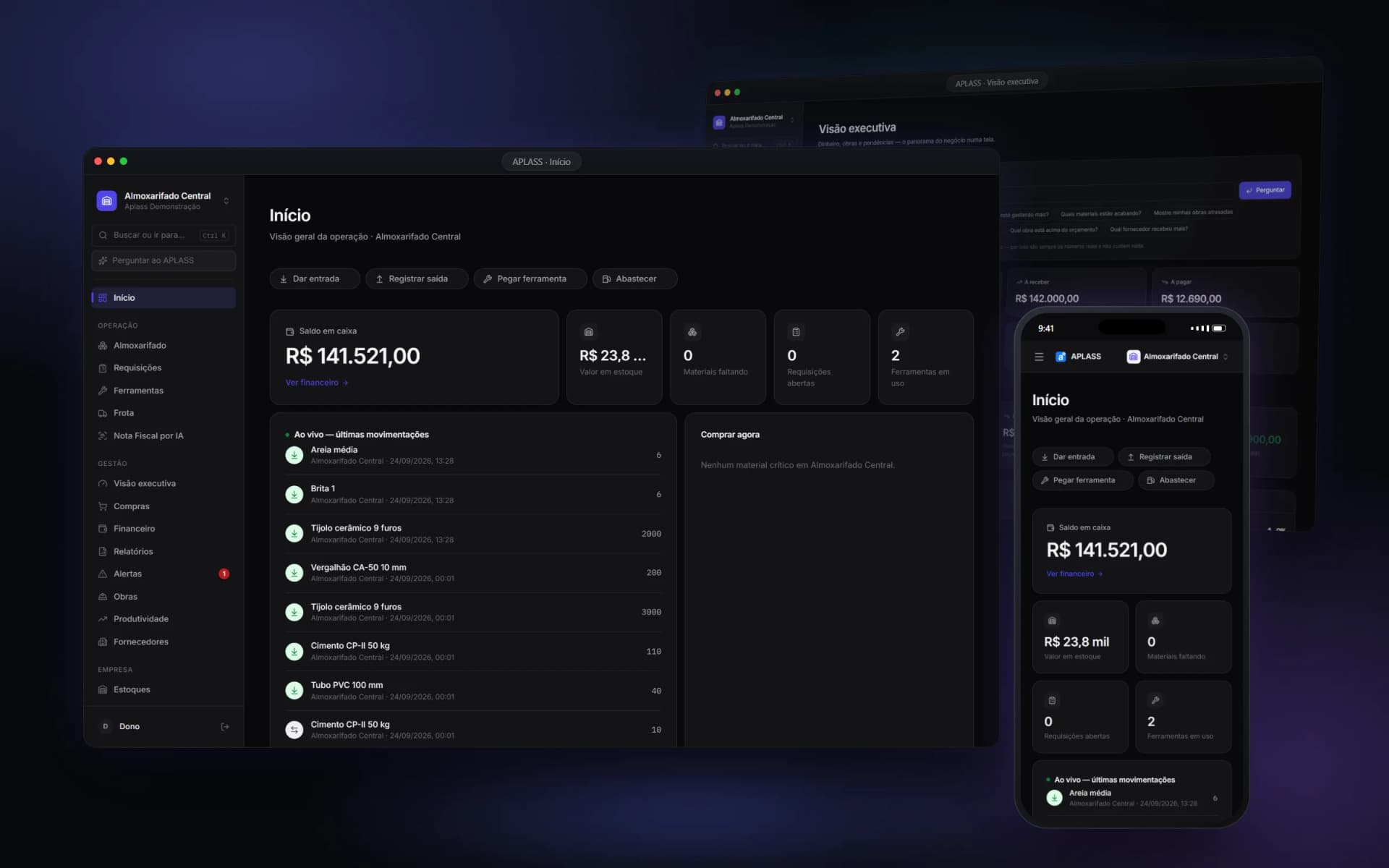Tap 'Pegar ferramenta' in the phone view
The image size is (1389, 868).
pyautogui.click(x=1082, y=480)
